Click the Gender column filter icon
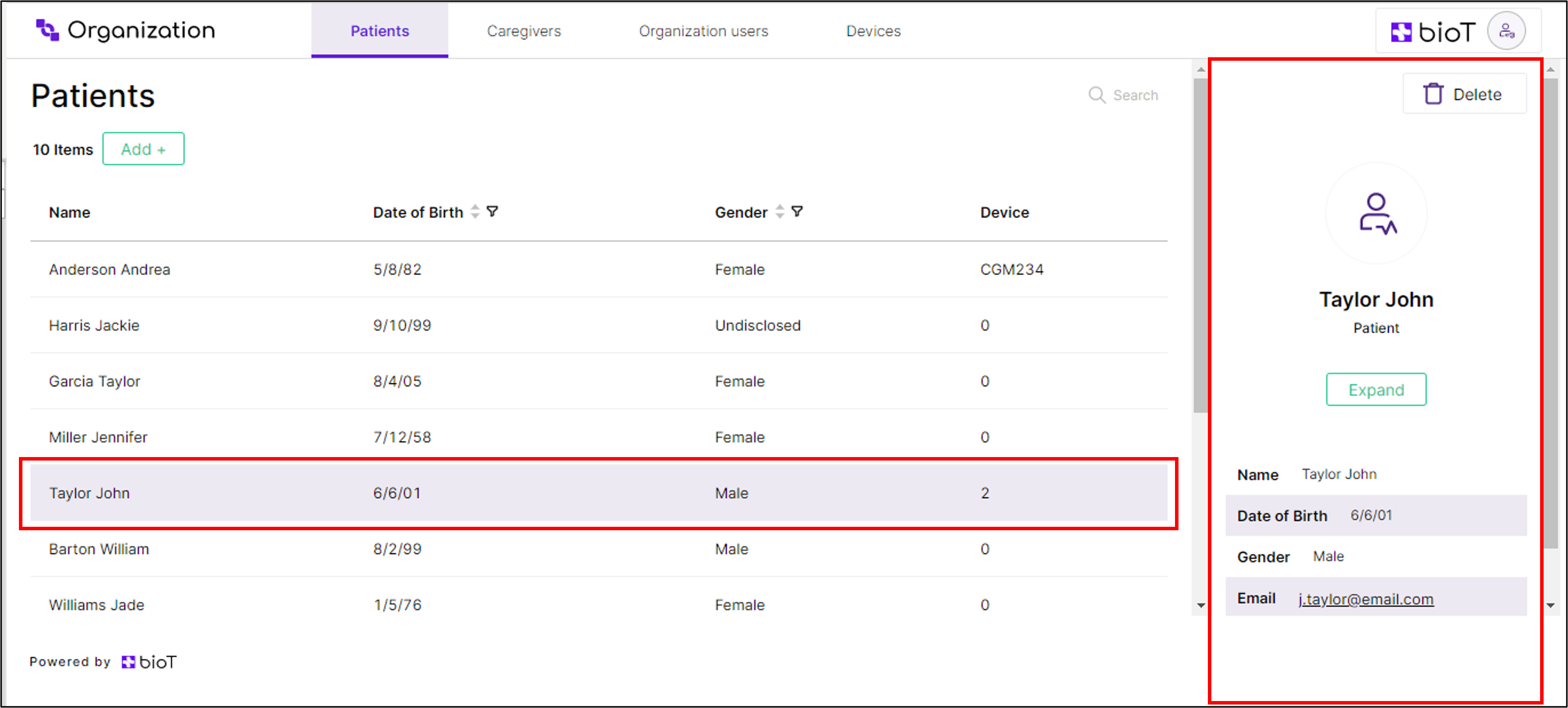The image size is (1568, 708). point(797,212)
